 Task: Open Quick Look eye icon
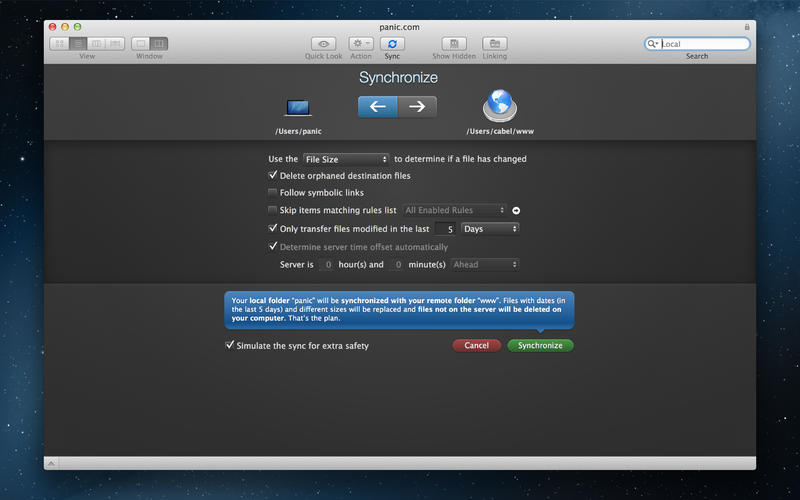(x=323, y=44)
